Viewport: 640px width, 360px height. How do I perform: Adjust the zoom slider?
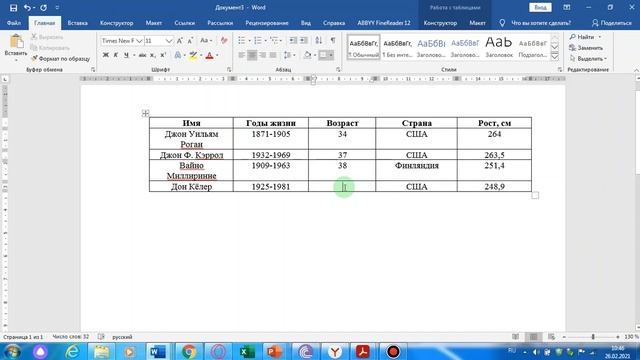click(593, 337)
